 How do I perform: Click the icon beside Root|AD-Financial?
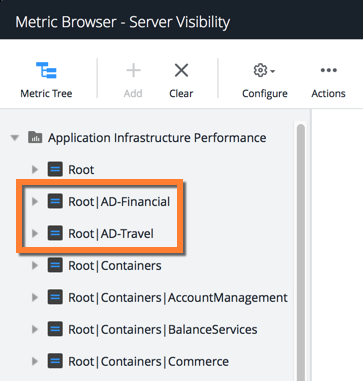(x=55, y=201)
